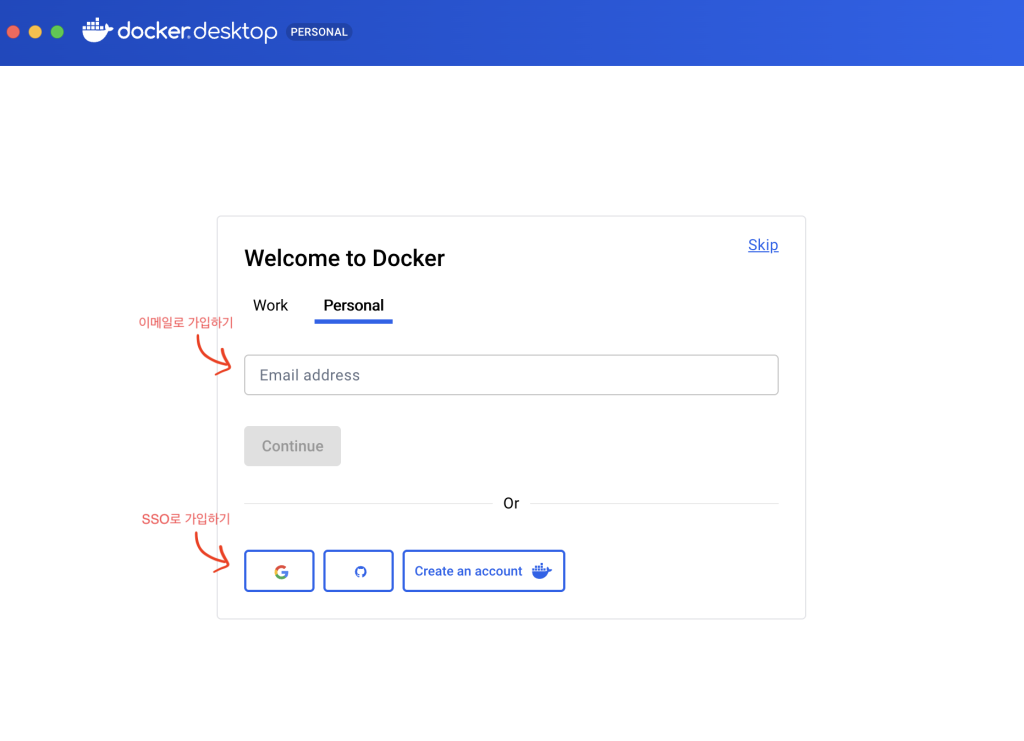
Task: Sign in with the GitHub icon button
Action: (x=358, y=571)
